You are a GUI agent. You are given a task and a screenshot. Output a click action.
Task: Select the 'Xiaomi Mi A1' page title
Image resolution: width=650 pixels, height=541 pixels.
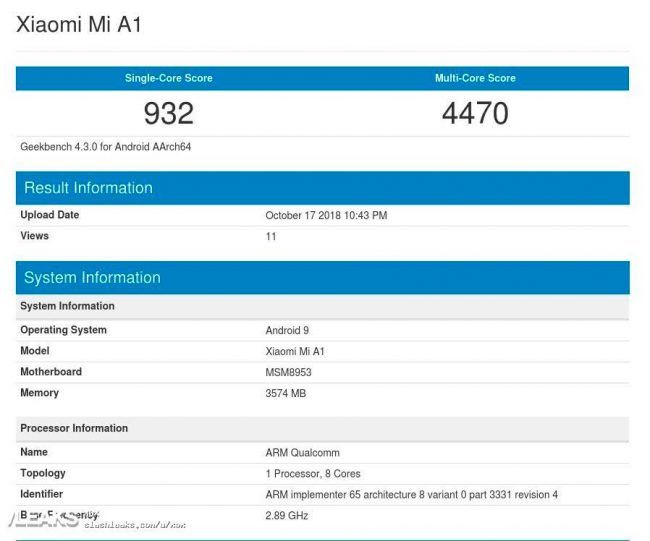coord(79,24)
